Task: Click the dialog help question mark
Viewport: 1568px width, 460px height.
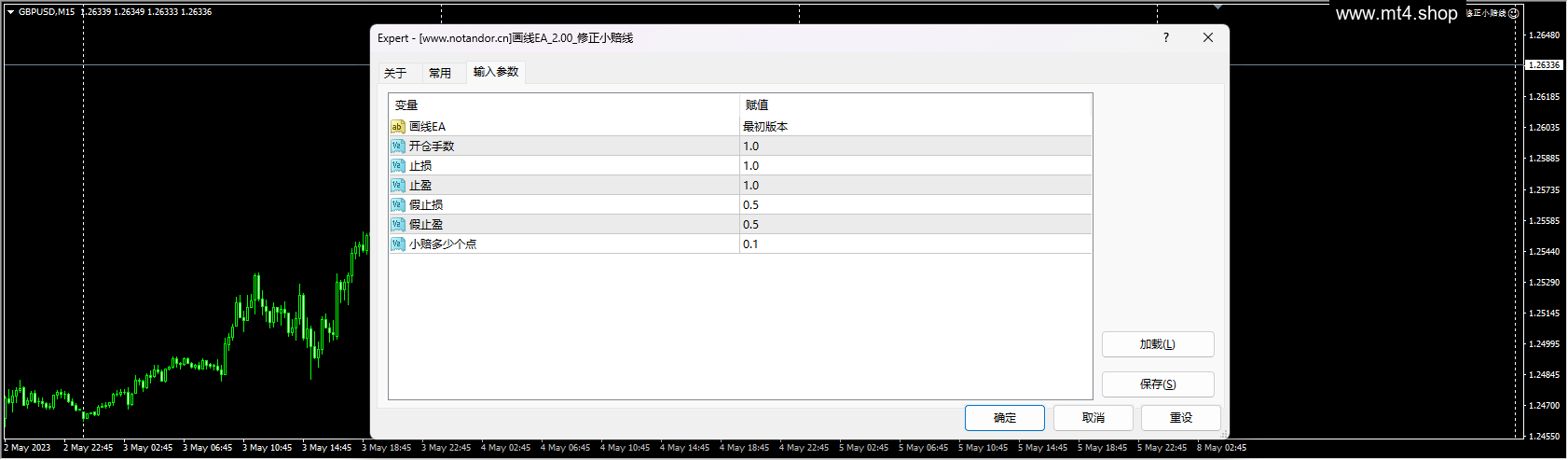Action: pyautogui.click(x=1165, y=38)
